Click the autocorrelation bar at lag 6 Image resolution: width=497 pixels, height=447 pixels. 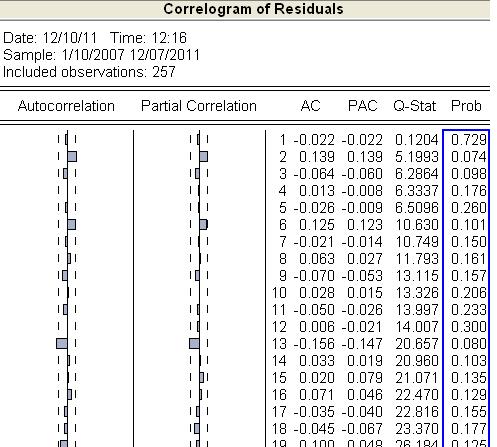point(71,224)
